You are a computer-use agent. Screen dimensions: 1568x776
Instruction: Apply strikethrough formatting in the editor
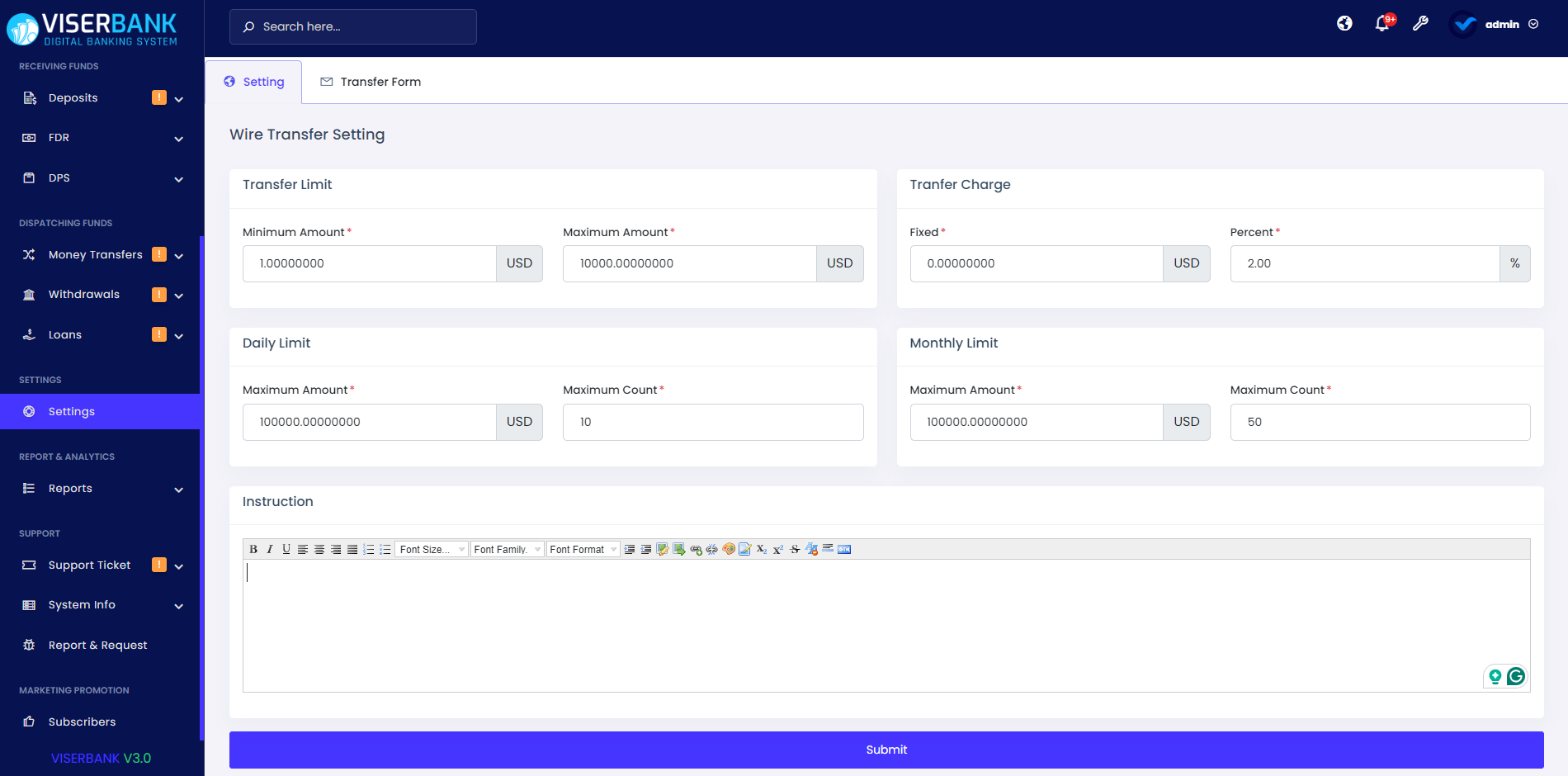pos(795,548)
